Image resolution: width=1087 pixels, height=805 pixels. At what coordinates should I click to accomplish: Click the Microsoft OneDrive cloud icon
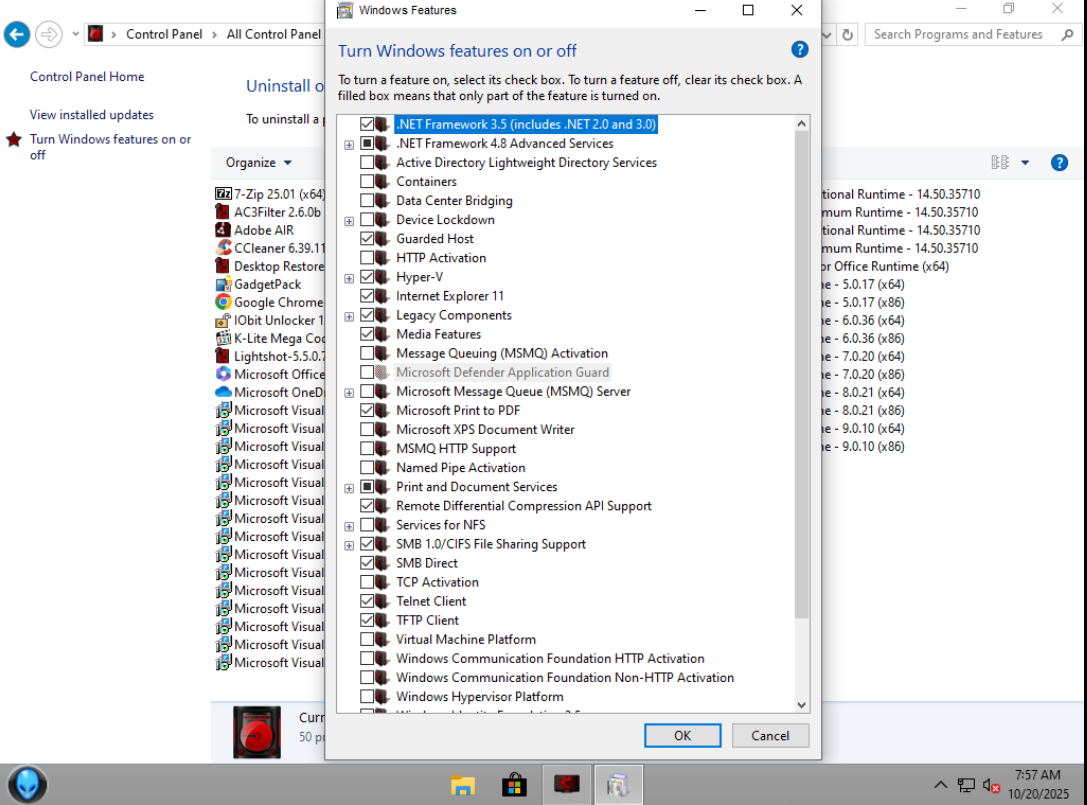[223, 392]
